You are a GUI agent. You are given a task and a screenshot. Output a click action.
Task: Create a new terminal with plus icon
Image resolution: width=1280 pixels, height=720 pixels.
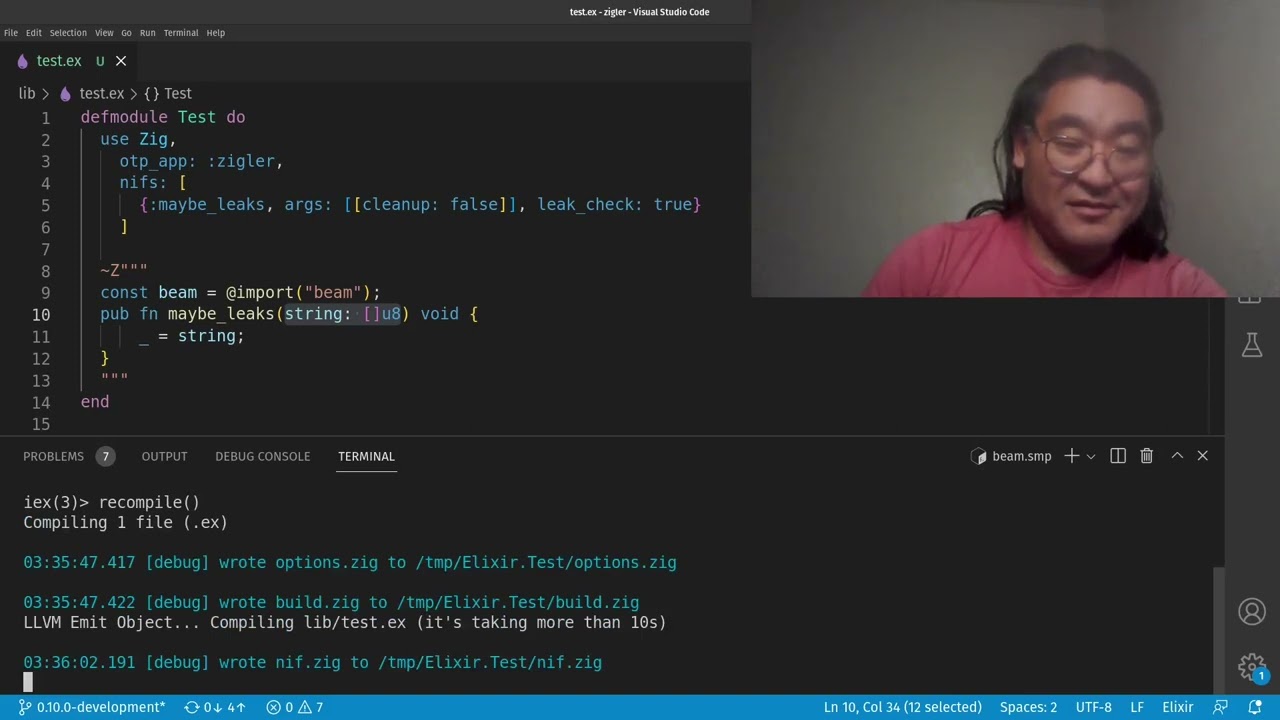point(1071,456)
